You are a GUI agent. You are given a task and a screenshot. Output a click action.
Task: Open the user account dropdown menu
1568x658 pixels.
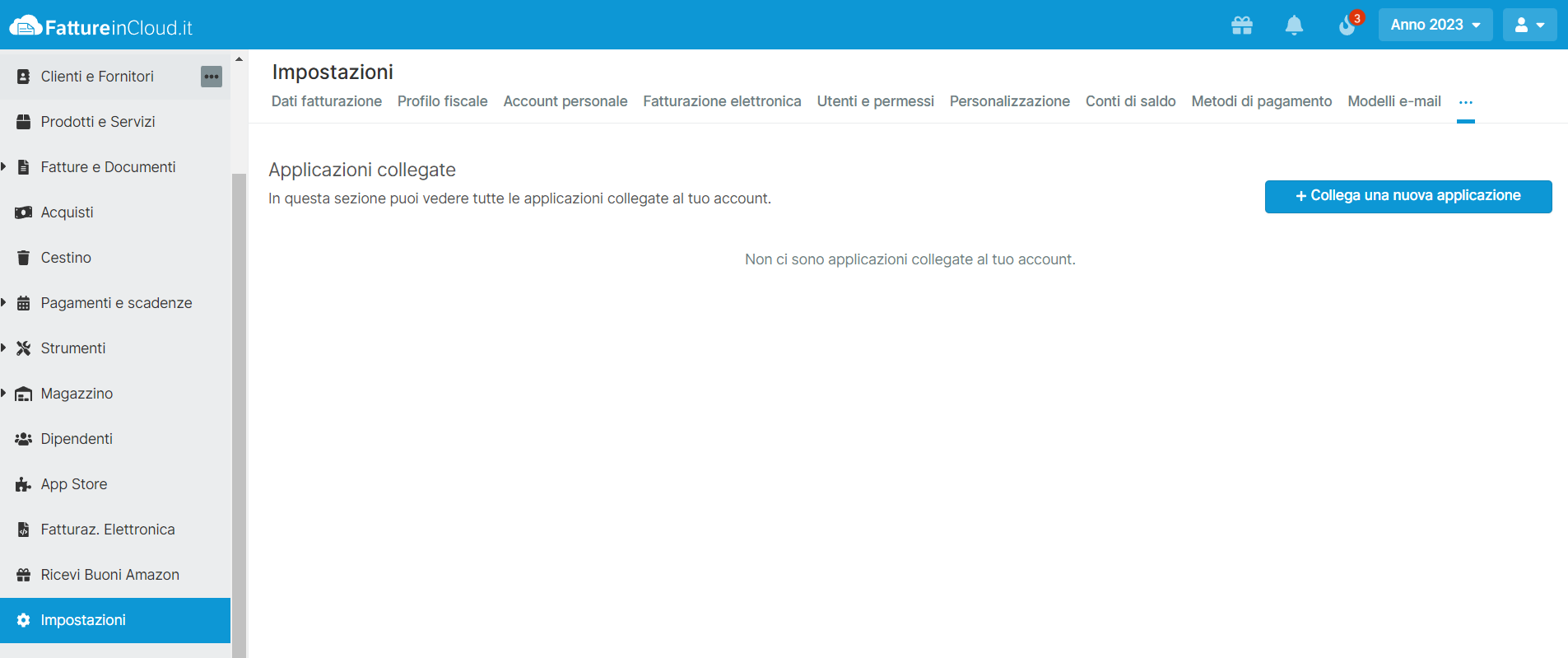point(1529,25)
